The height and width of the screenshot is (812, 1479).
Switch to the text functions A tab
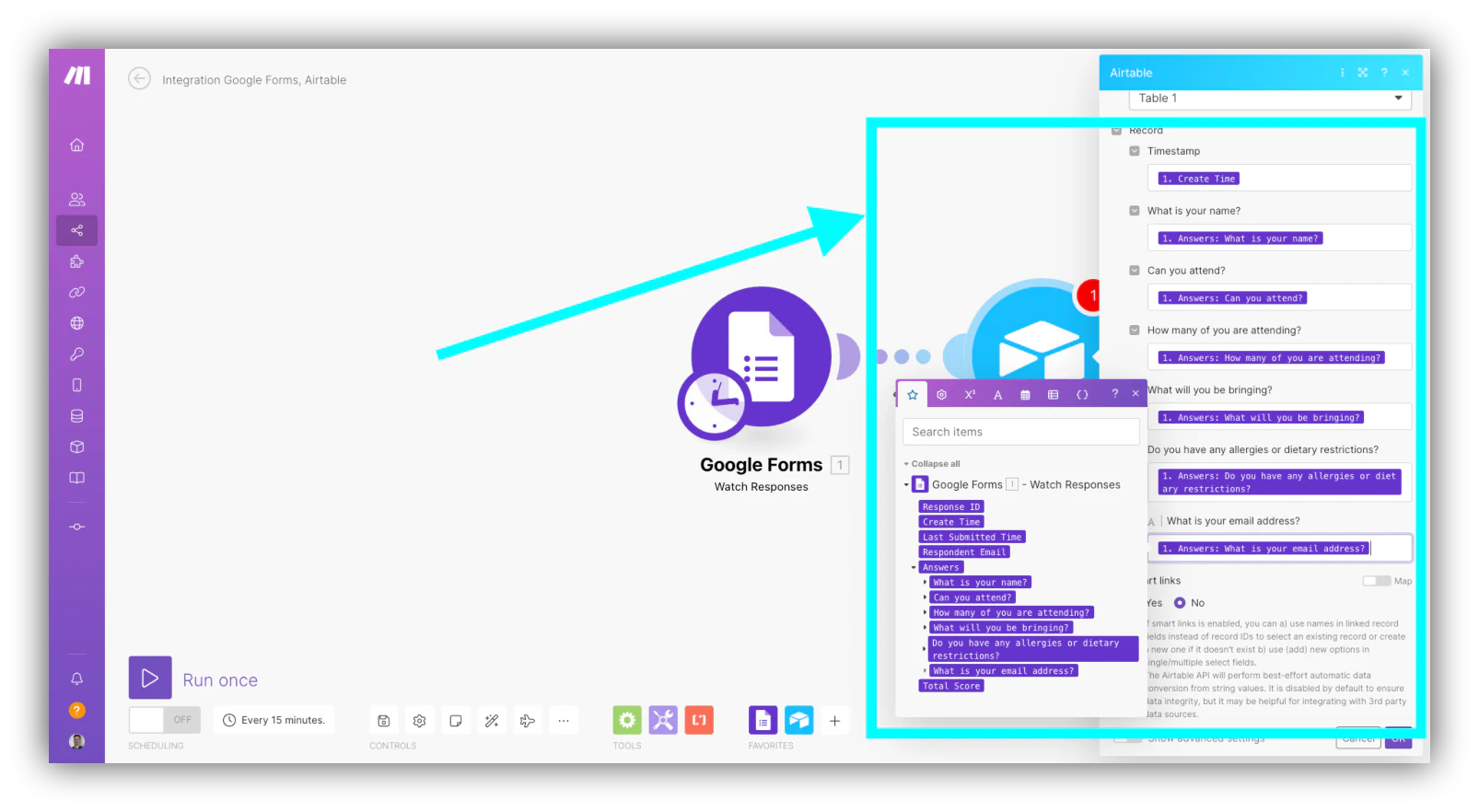point(997,395)
